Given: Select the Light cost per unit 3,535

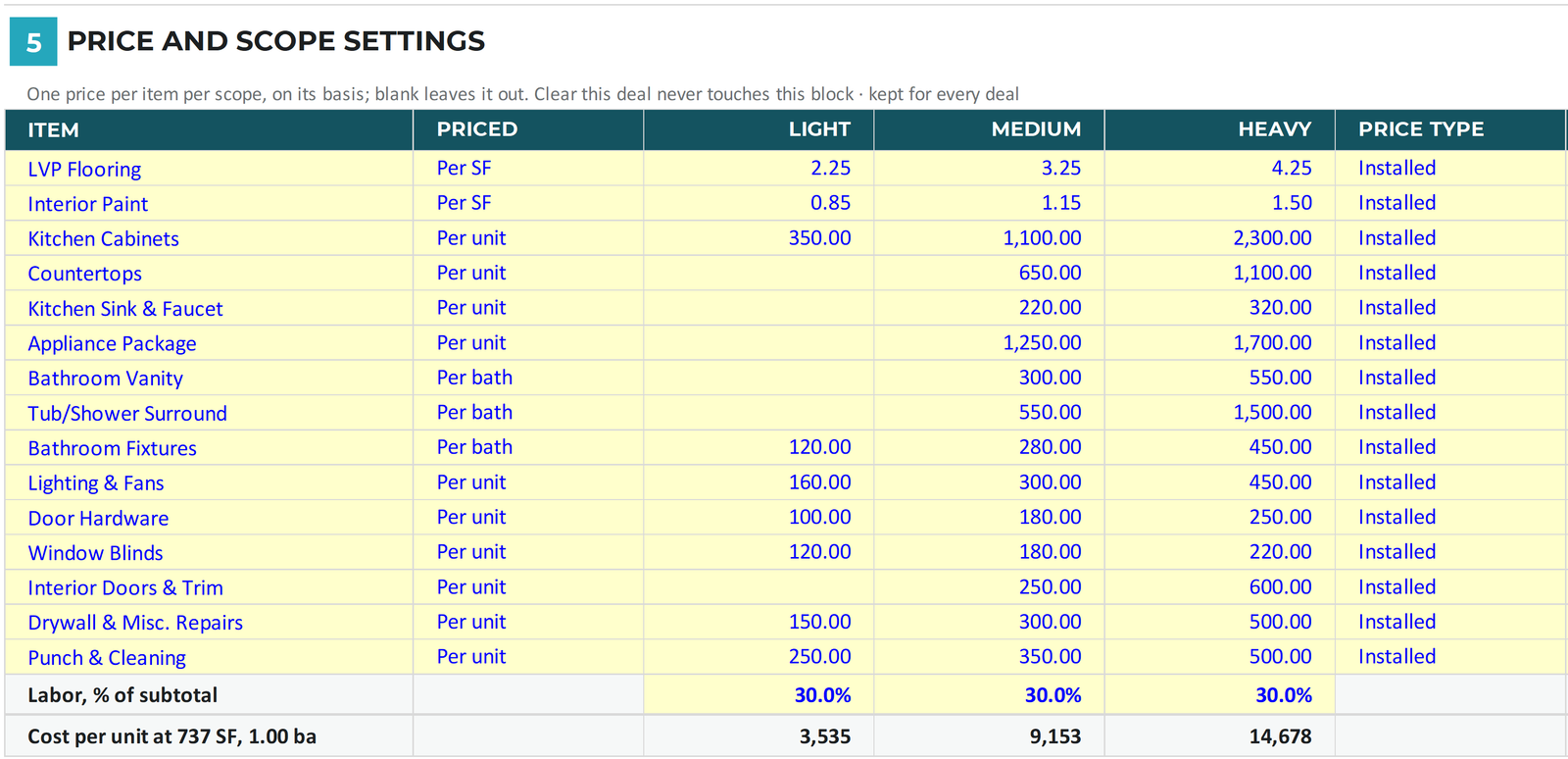Looking at the screenshot, I should (759, 736).
